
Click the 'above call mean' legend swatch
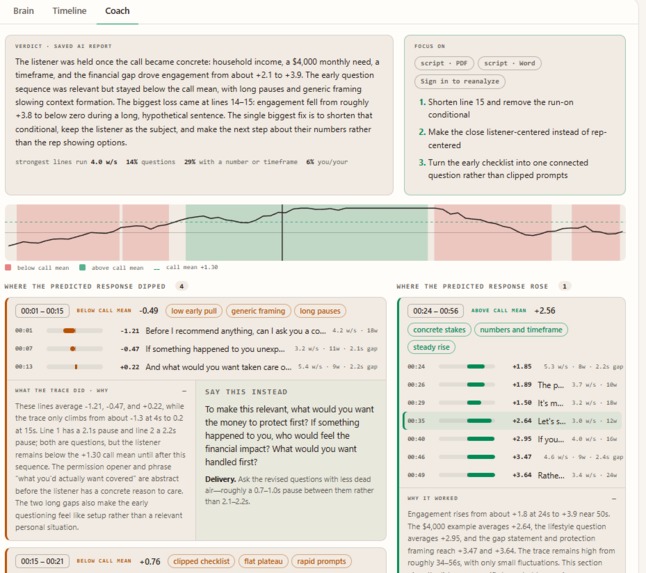pyautogui.click(x=82, y=267)
